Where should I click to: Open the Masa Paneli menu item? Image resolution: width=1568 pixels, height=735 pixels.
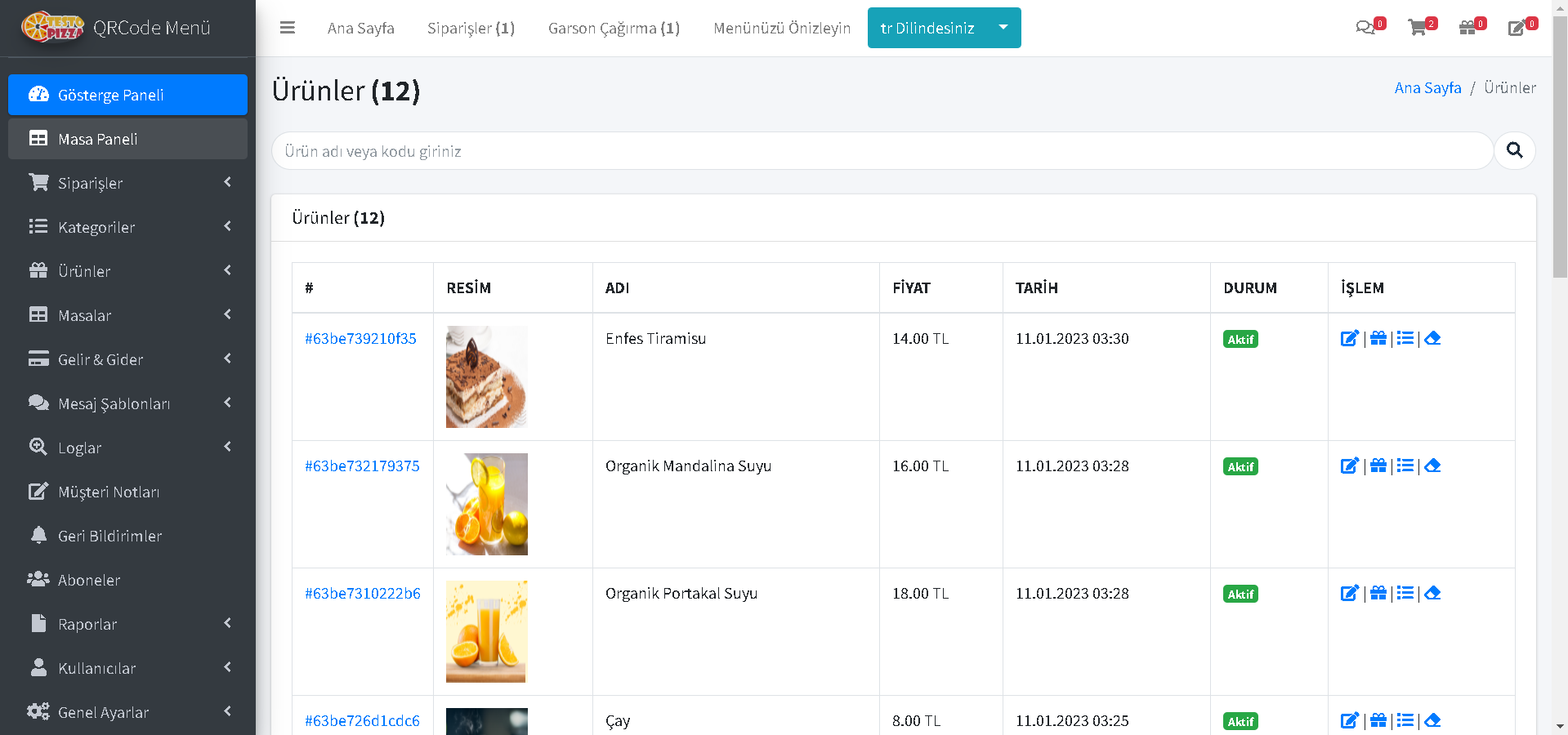[x=127, y=139]
